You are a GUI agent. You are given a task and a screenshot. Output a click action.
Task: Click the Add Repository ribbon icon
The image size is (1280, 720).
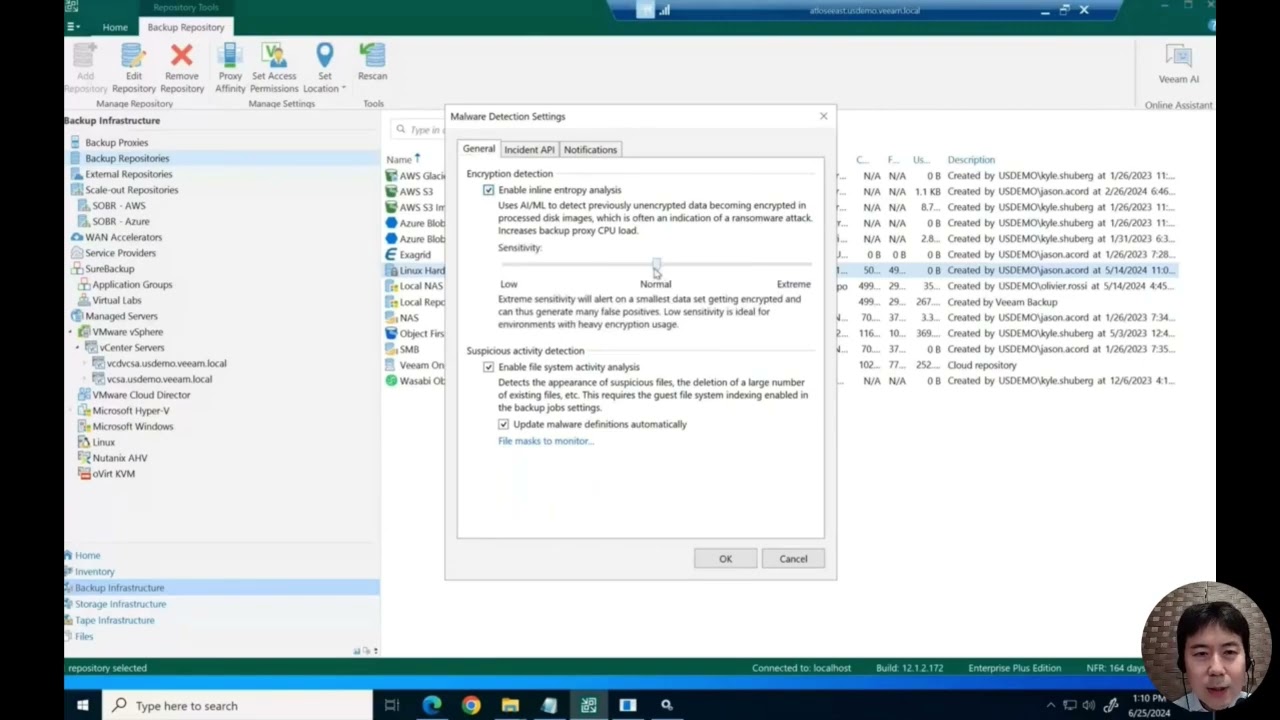point(85,55)
